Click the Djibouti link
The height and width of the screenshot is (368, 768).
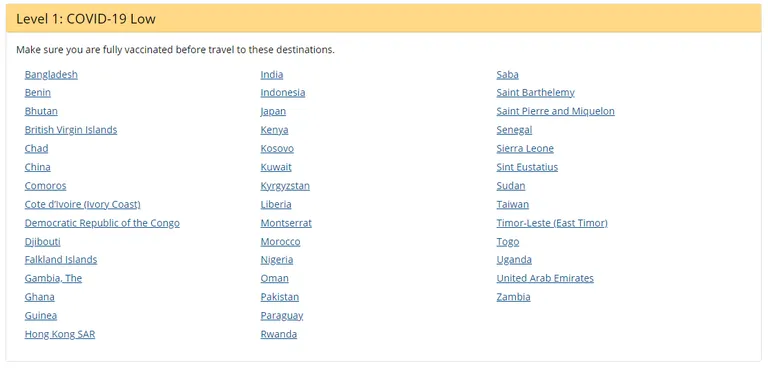pos(43,242)
